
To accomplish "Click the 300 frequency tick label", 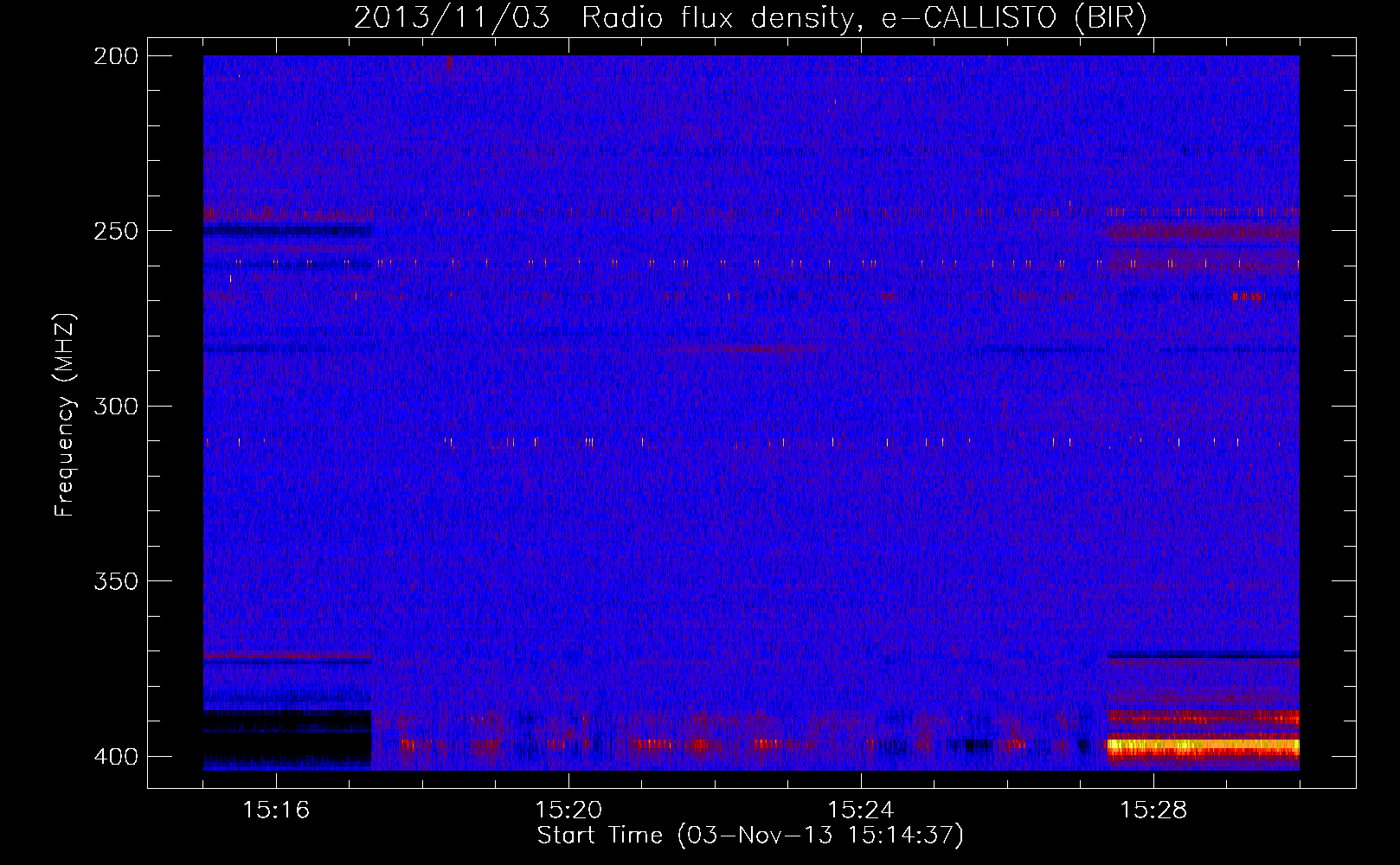I will pos(116,407).
